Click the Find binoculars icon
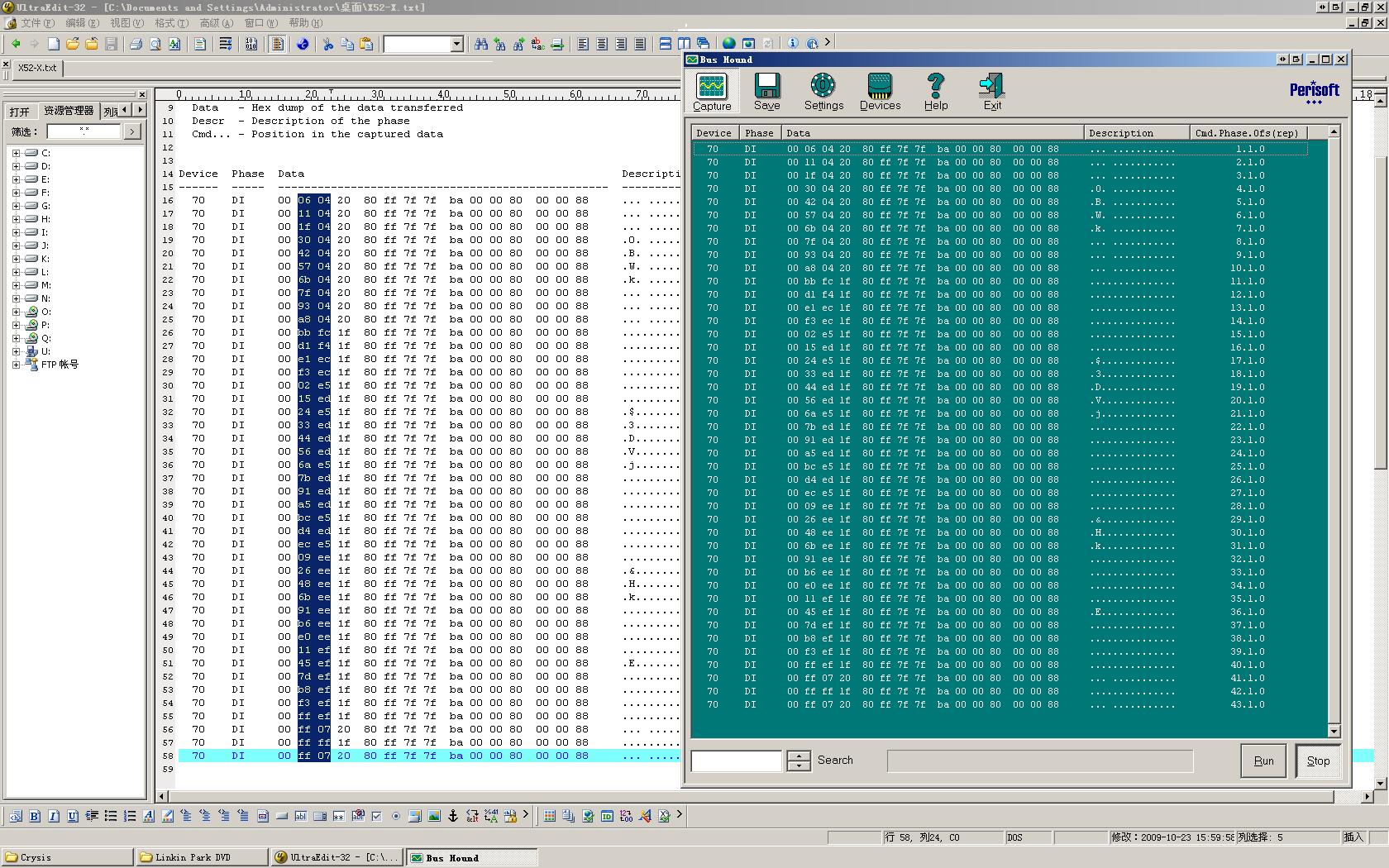Image resolution: width=1389 pixels, height=868 pixels. [x=480, y=44]
